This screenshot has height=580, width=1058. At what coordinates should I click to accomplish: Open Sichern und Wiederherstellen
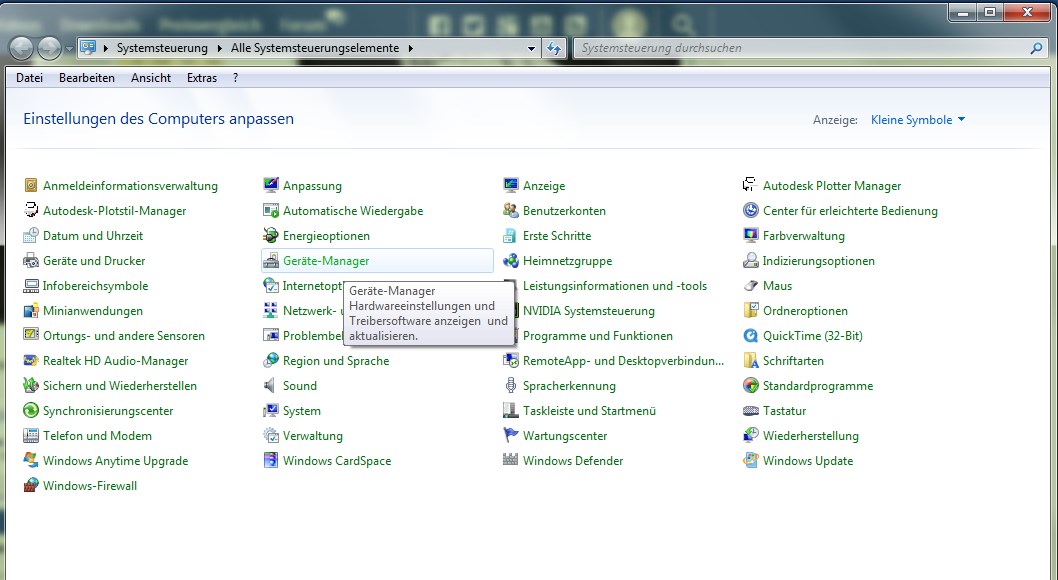point(119,386)
